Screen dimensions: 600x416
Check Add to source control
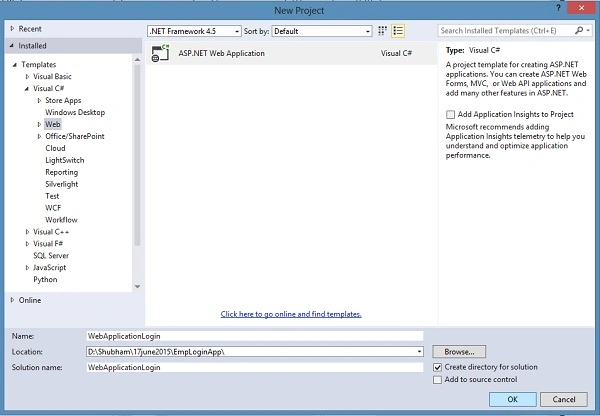[437, 380]
